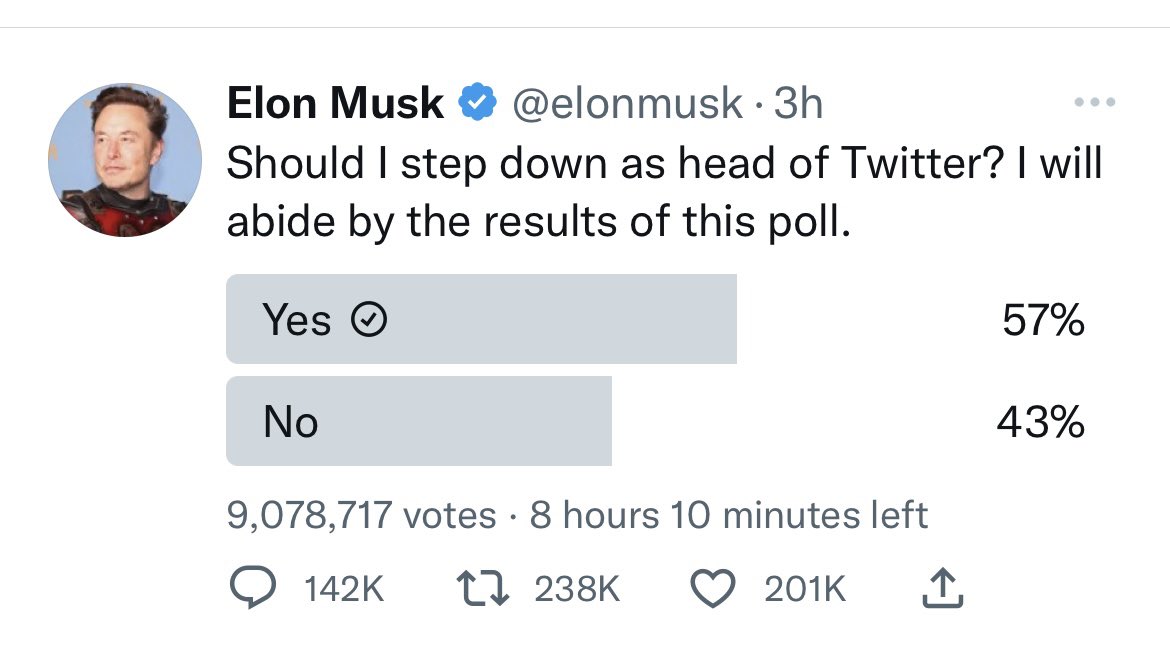
Task: Click the blue verified badge
Action: tap(478, 103)
